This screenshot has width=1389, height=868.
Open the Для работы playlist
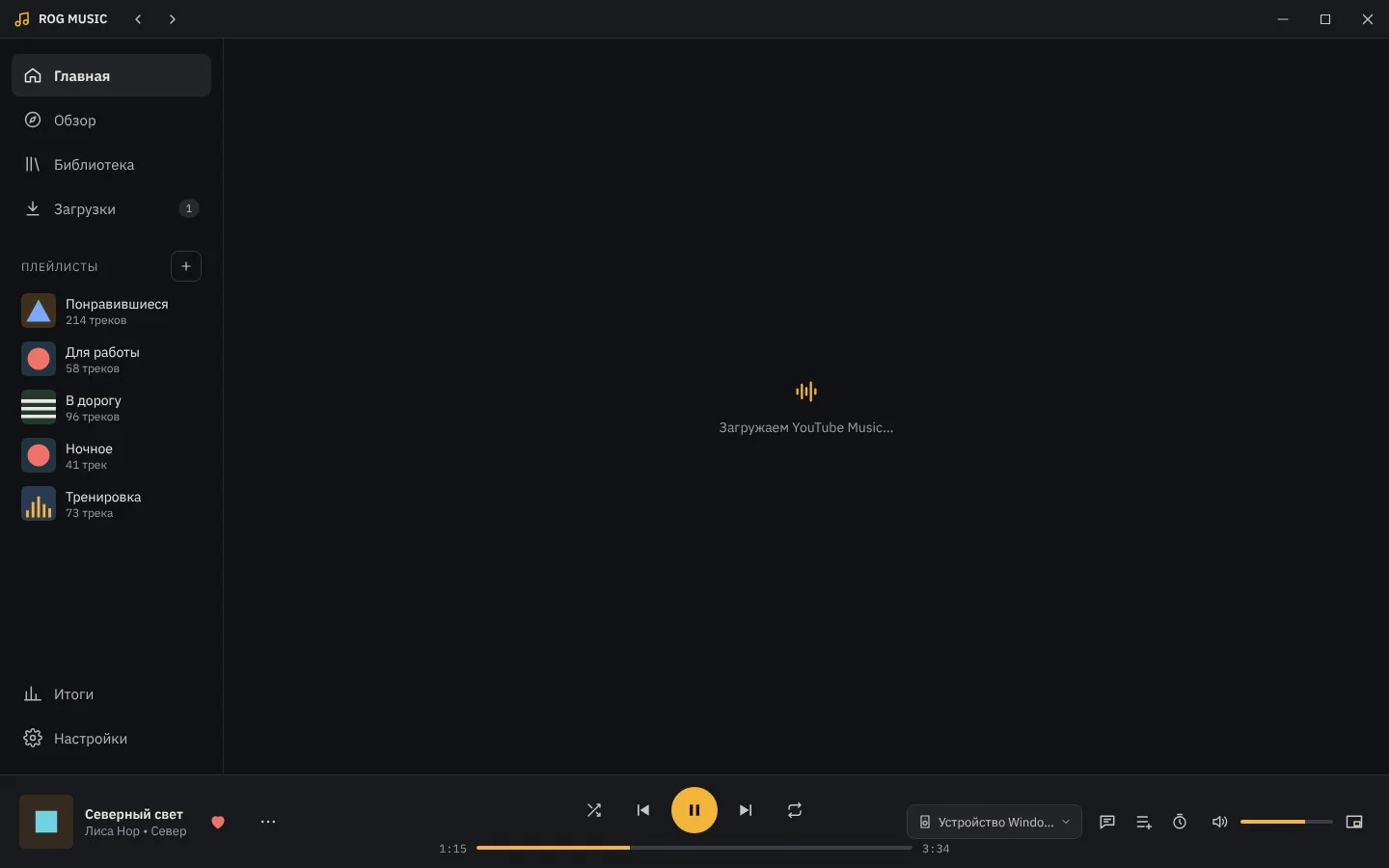tap(111, 359)
